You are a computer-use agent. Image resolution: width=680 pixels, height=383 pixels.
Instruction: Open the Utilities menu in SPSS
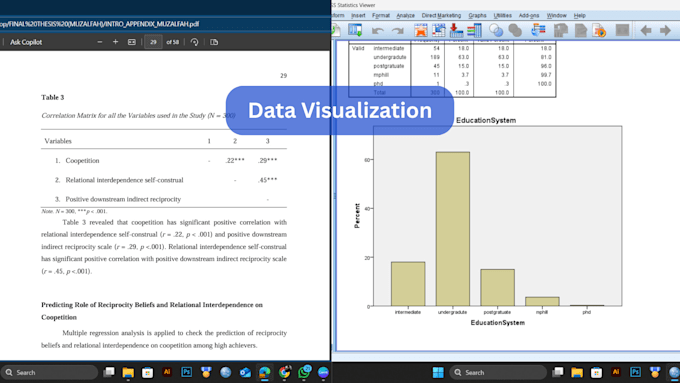click(503, 16)
